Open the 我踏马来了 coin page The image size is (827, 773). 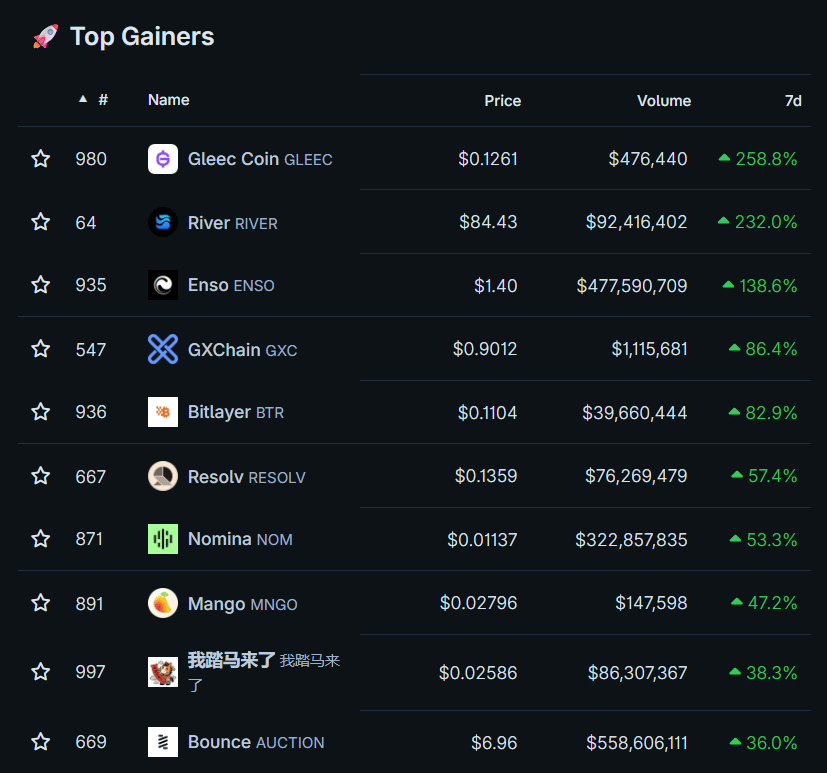[x=264, y=672]
